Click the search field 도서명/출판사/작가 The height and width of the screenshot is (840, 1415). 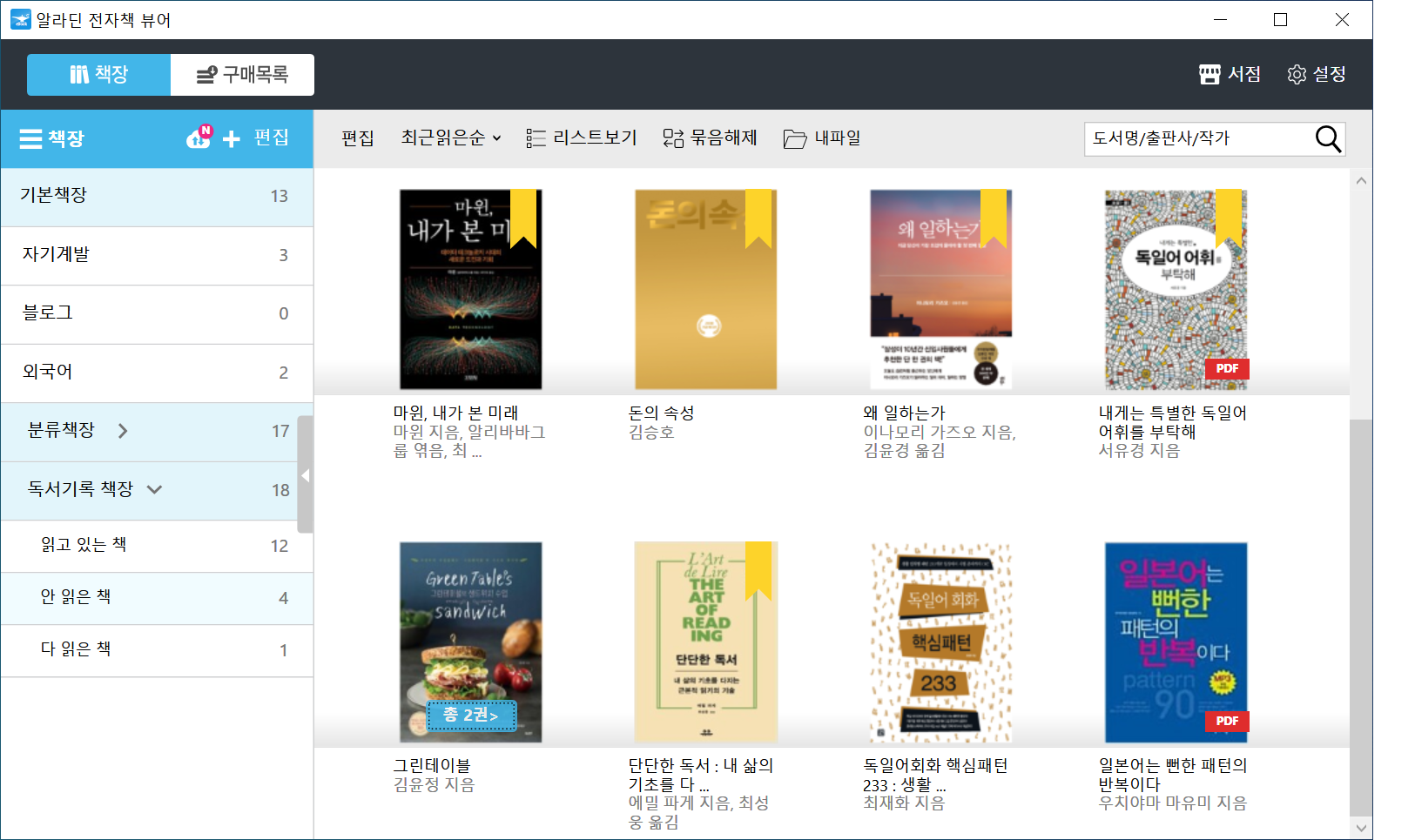(1198, 138)
